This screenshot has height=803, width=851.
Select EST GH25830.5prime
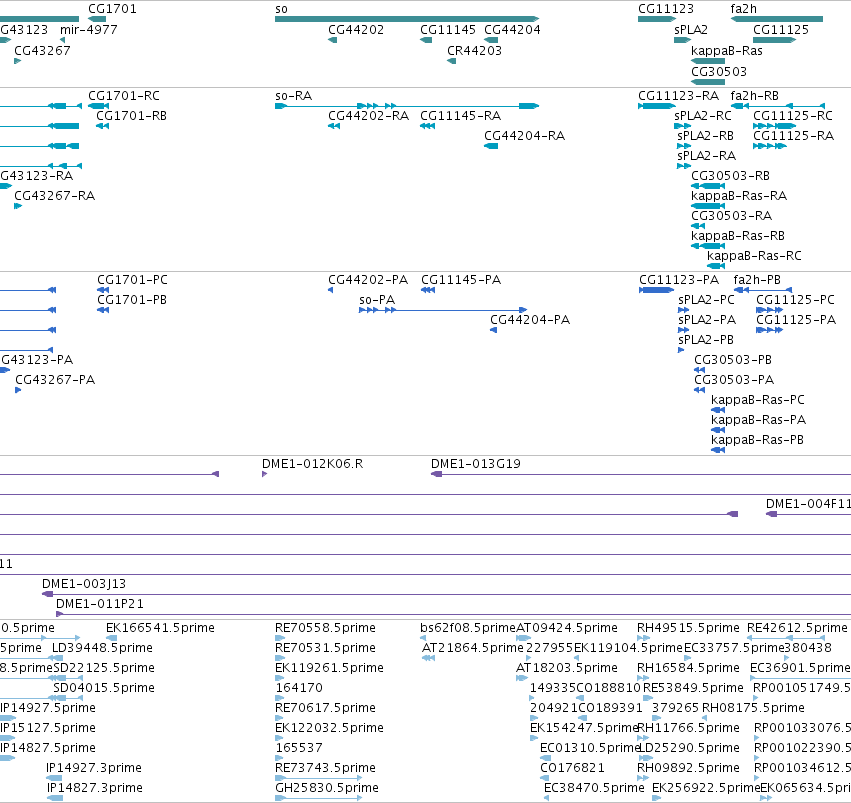point(327,788)
